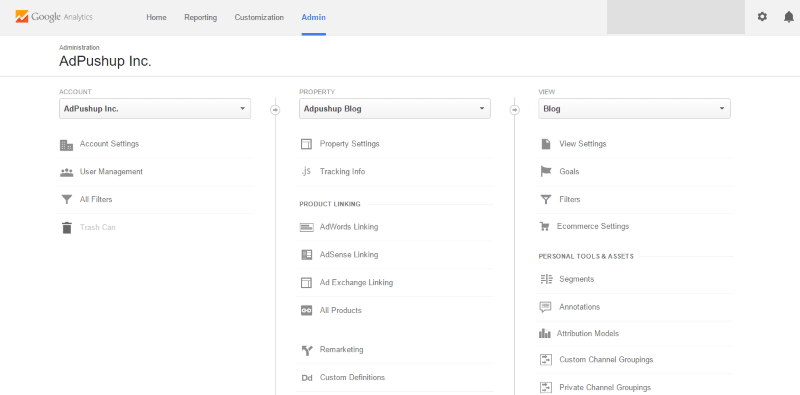Open the Custom Definitions link
800x395 pixels.
coord(353,378)
